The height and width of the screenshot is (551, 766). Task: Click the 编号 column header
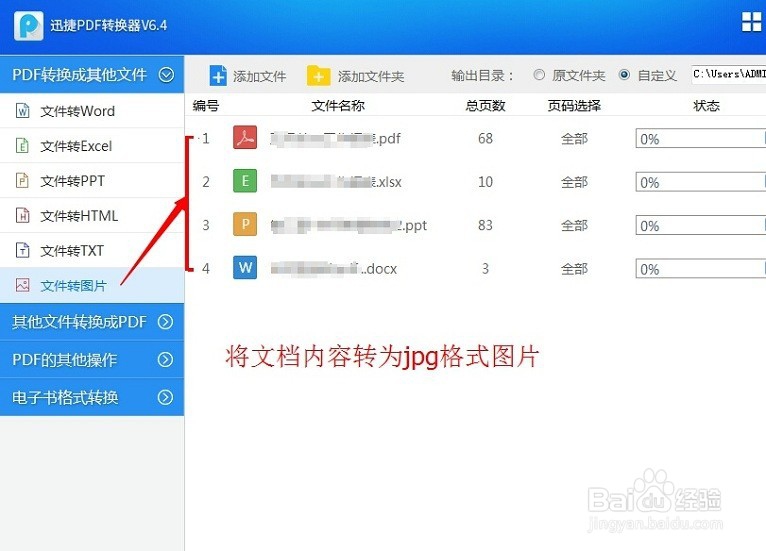tap(206, 106)
